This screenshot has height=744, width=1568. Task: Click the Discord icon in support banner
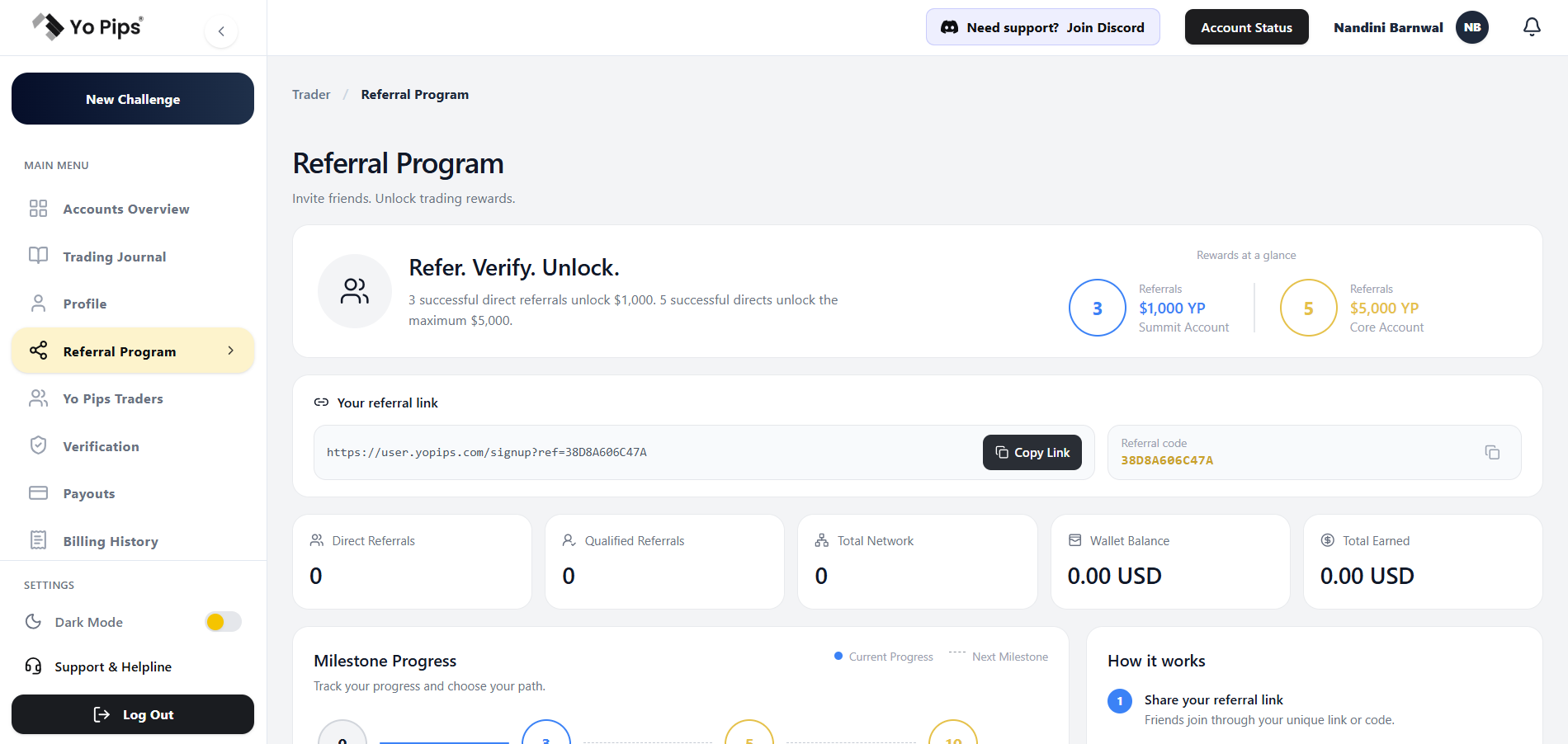(x=950, y=27)
